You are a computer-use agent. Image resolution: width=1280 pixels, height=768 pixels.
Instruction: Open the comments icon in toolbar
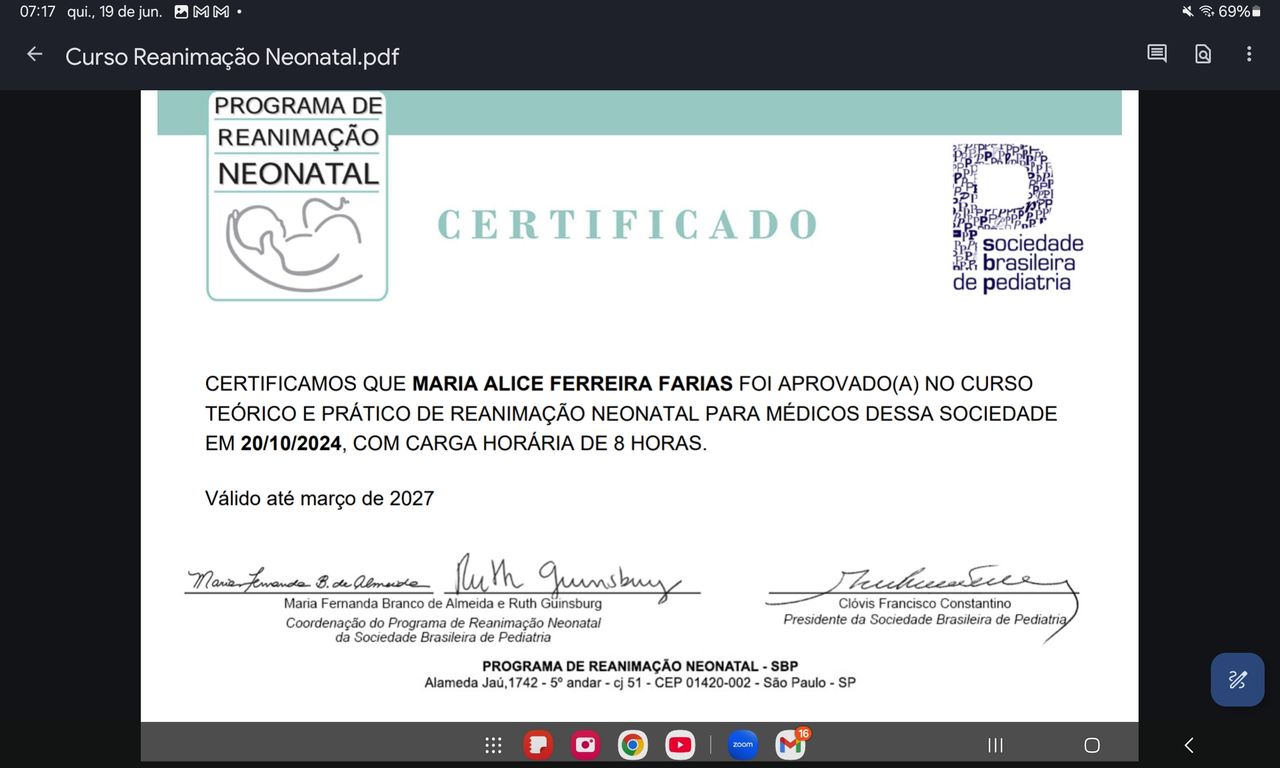1157,55
